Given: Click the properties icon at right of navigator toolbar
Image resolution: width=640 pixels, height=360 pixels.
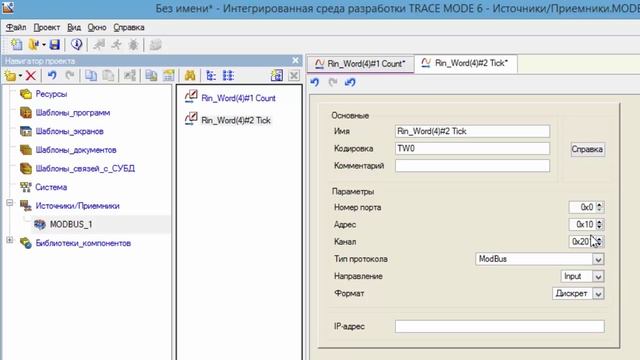Looking at the screenshot, I should click(276, 76).
